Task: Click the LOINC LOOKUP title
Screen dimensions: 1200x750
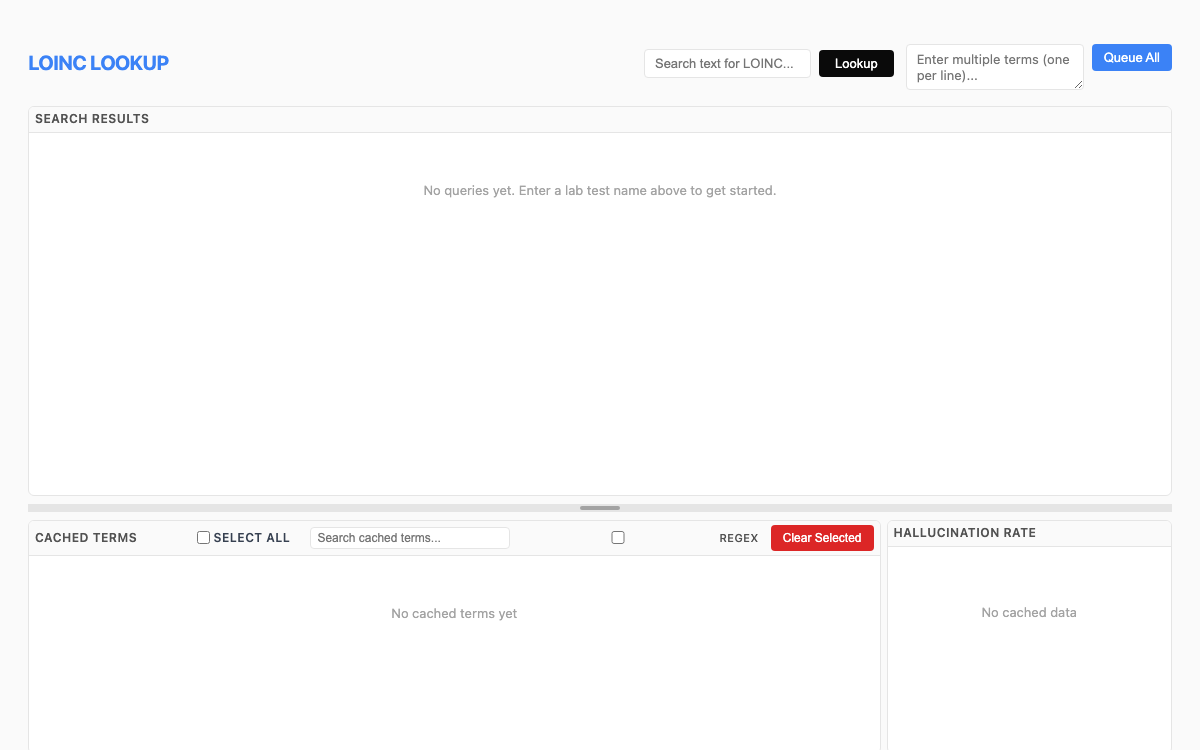Action: [98, 63]
